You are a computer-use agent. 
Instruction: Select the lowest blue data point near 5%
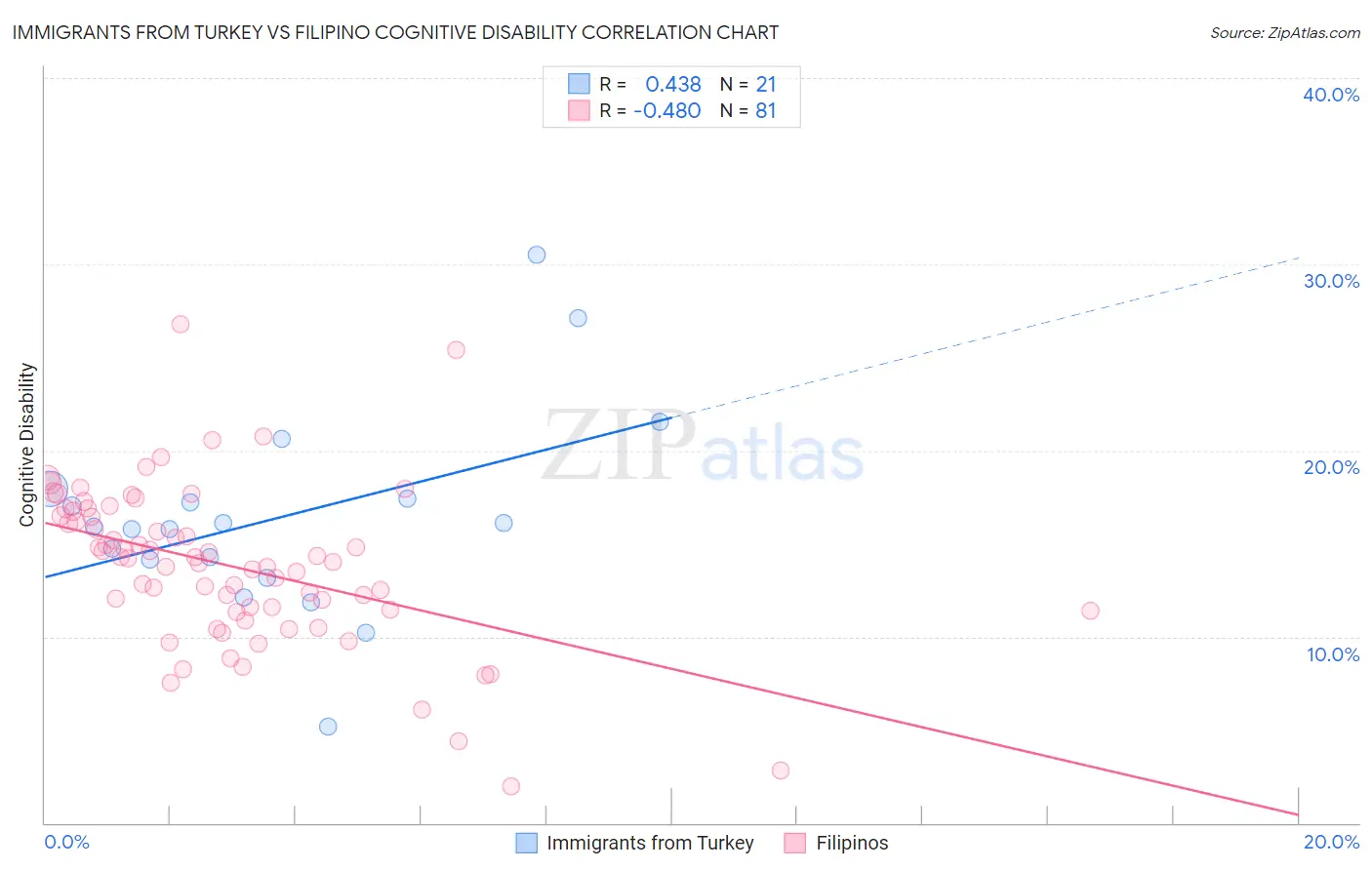coord(328,727)
